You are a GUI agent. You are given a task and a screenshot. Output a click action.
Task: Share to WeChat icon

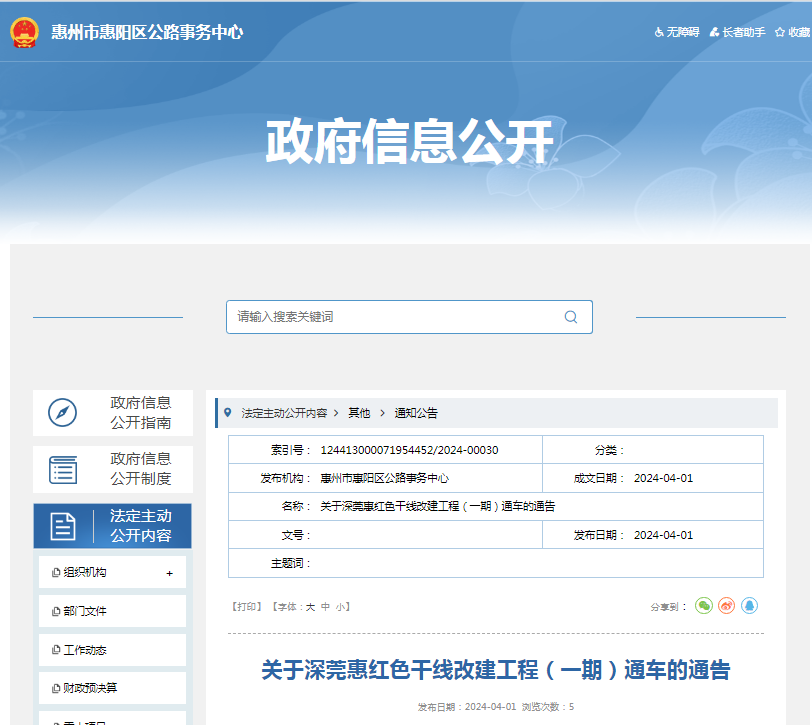(704, 605)
